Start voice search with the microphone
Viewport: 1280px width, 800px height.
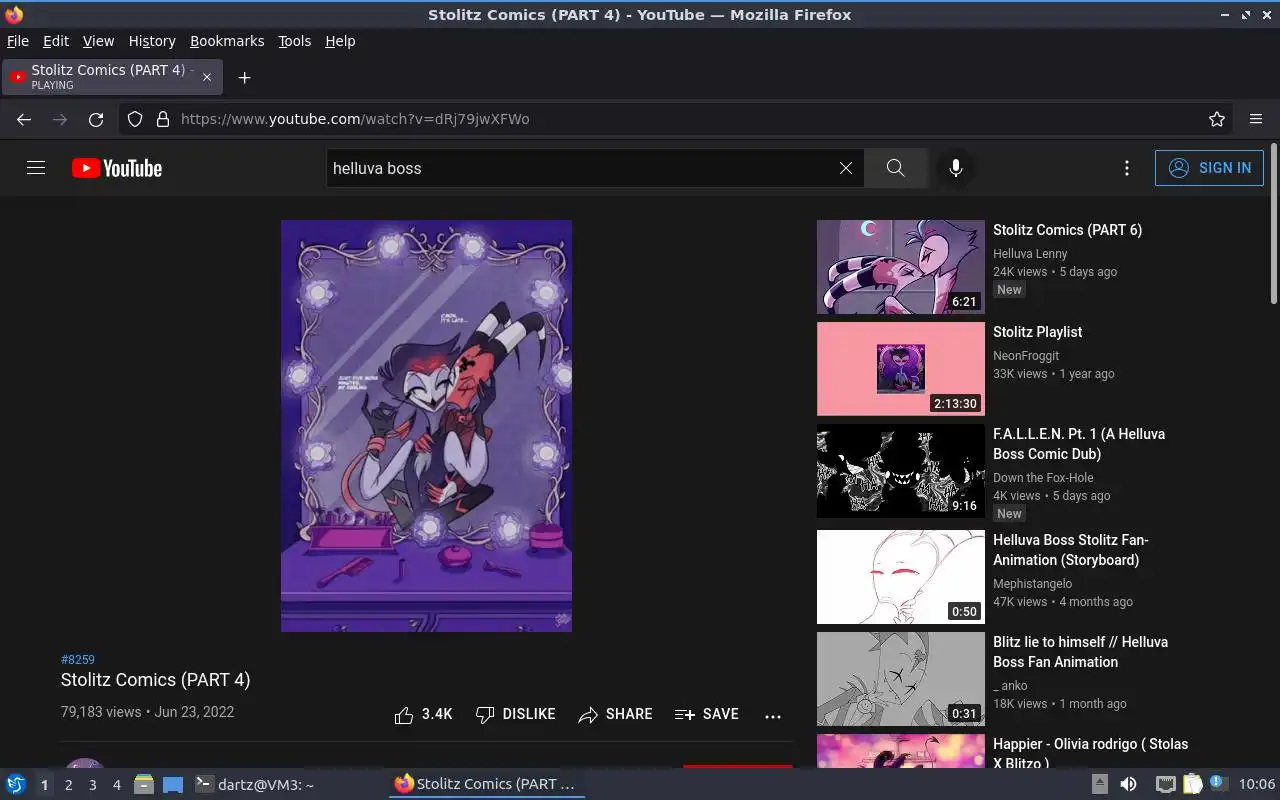pyautogui.click(x=956, y=168)
